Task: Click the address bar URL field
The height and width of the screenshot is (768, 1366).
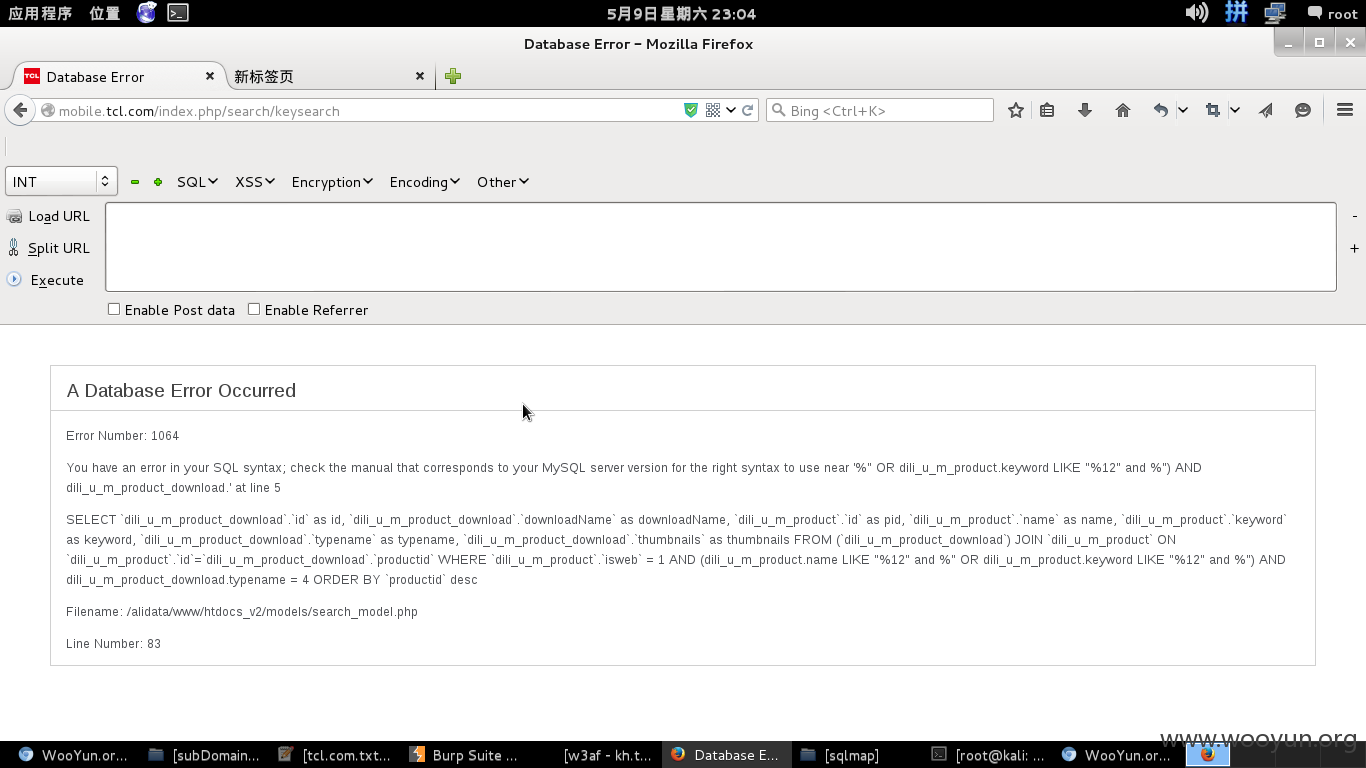Action: point(368,110)
